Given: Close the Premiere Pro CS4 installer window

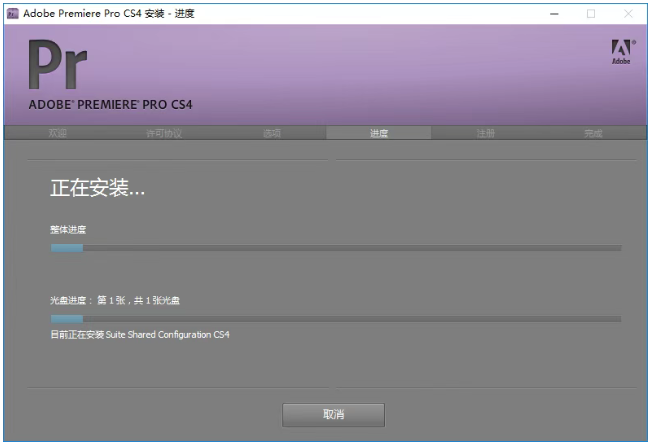Looking at the screenshot, I should [628, 13].
